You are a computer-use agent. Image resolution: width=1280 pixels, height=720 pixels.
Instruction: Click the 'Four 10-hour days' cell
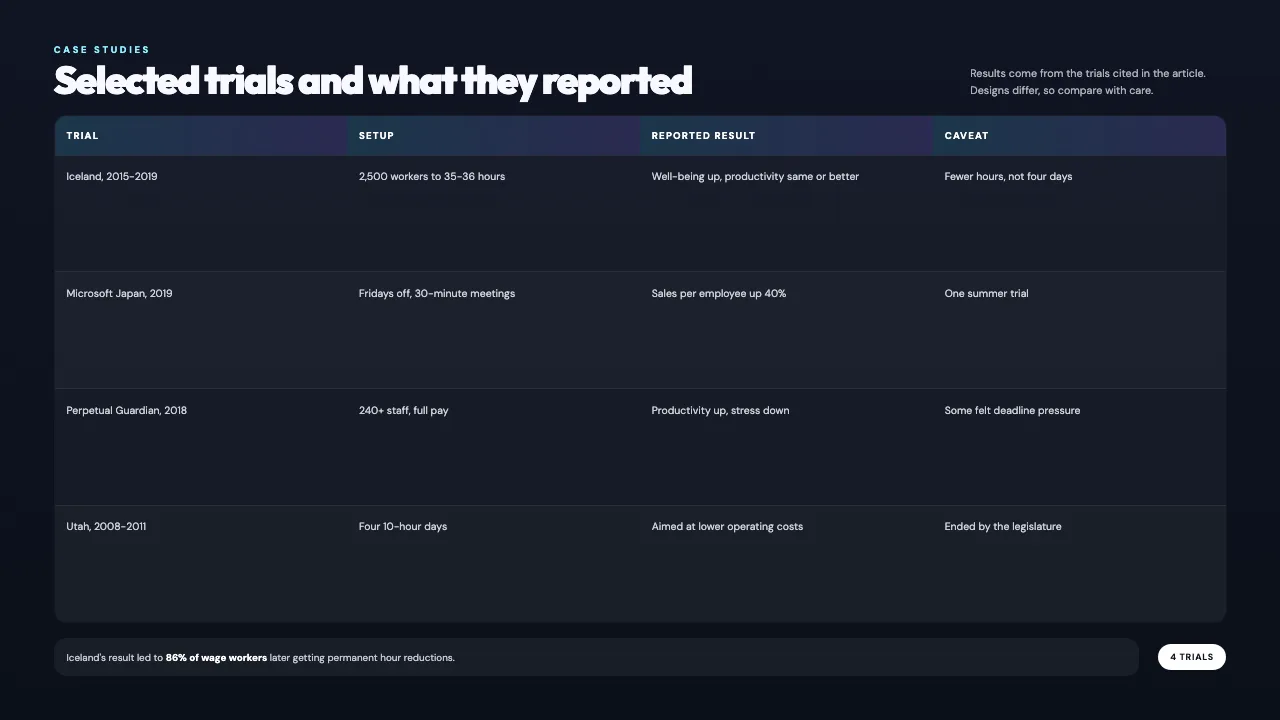pos(493,564)
